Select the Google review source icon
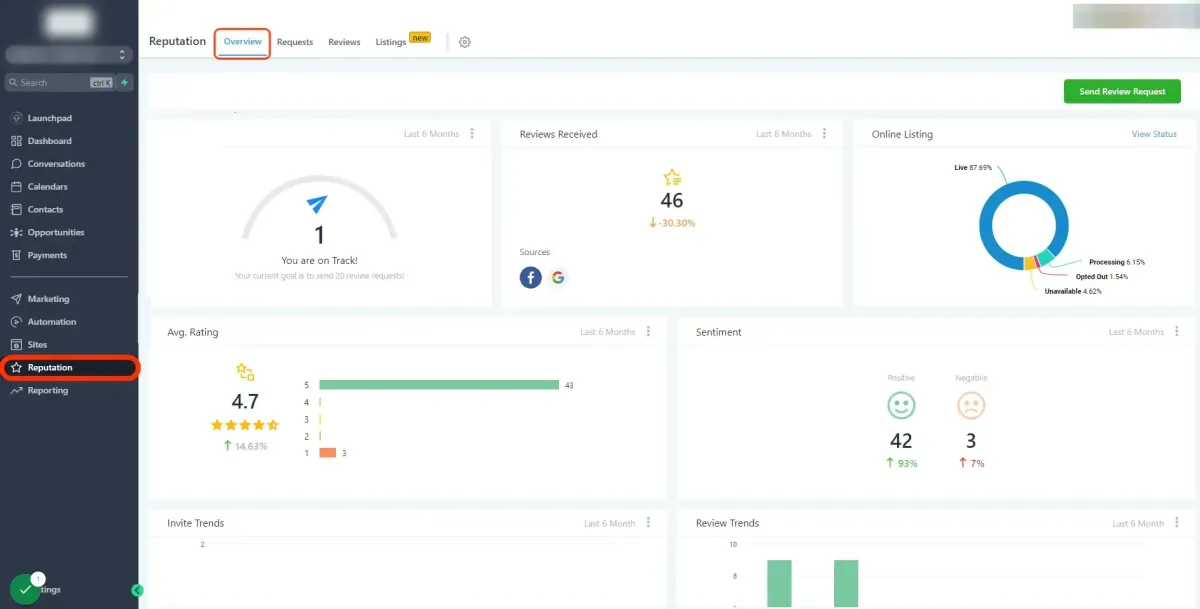 (558, 277)
